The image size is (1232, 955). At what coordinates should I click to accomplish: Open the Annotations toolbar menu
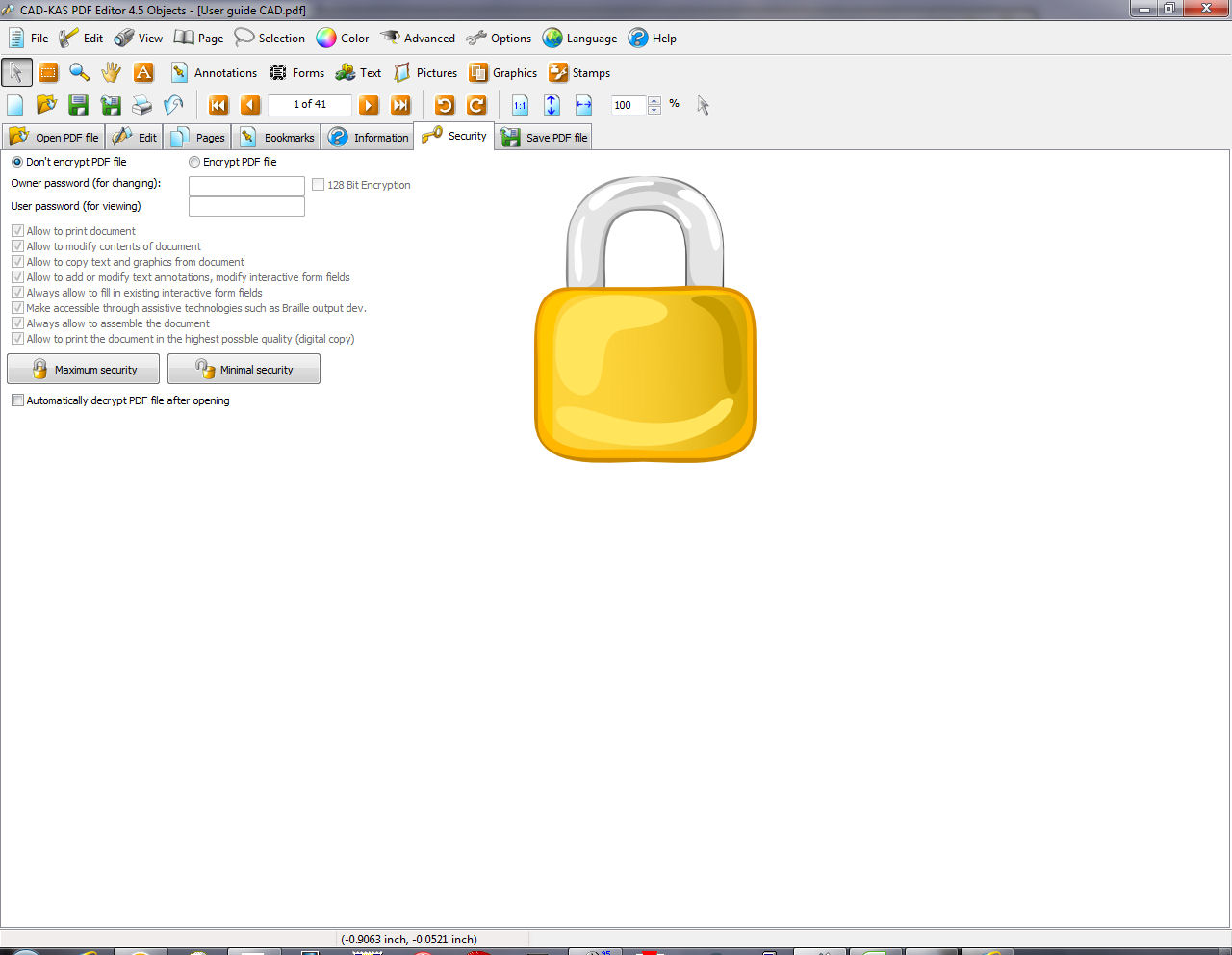click(214, 73)
